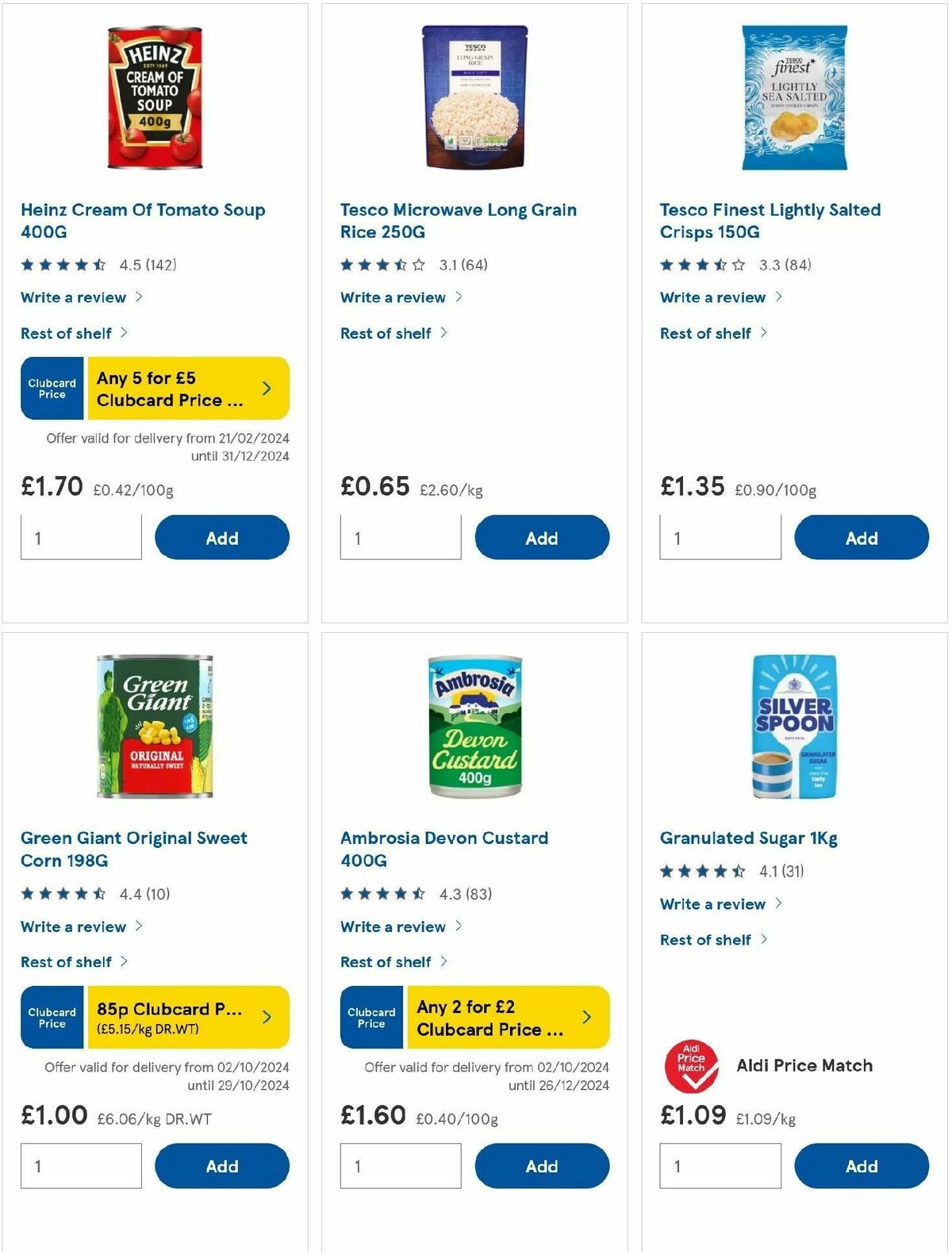Add Heinz Cream Of Tomato Soup to basket
This screenshot has width=952, height=1254.
(223, 537)
